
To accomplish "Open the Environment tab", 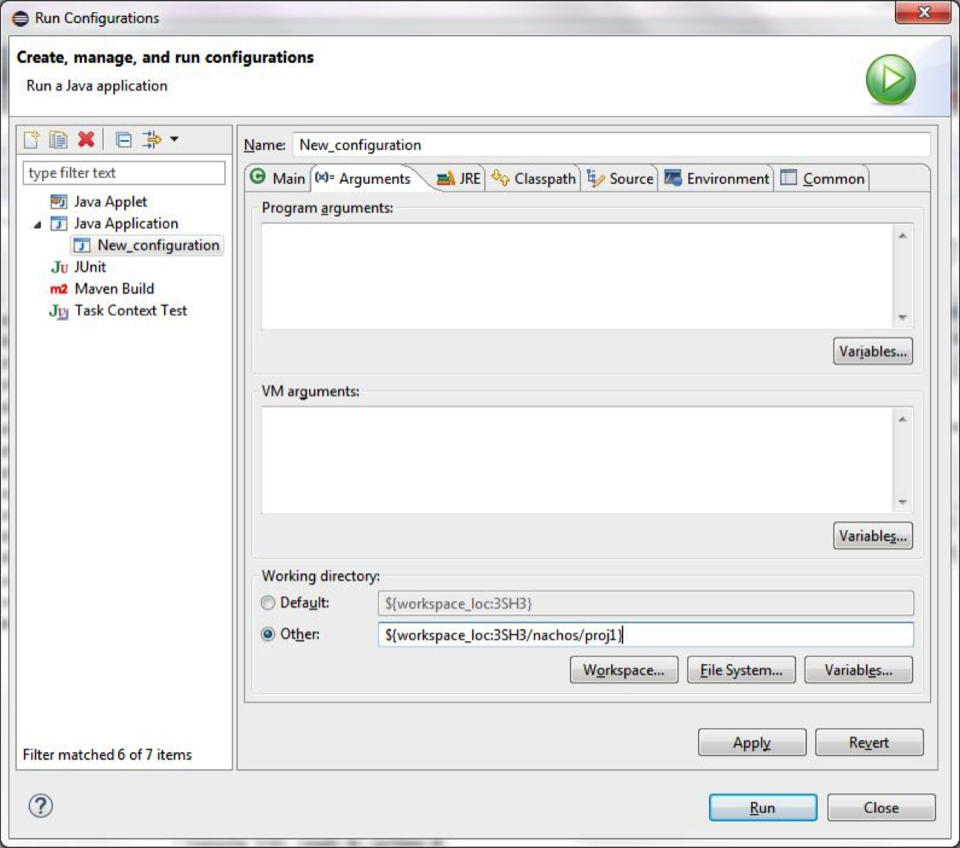I will click(x=717, y=178).
